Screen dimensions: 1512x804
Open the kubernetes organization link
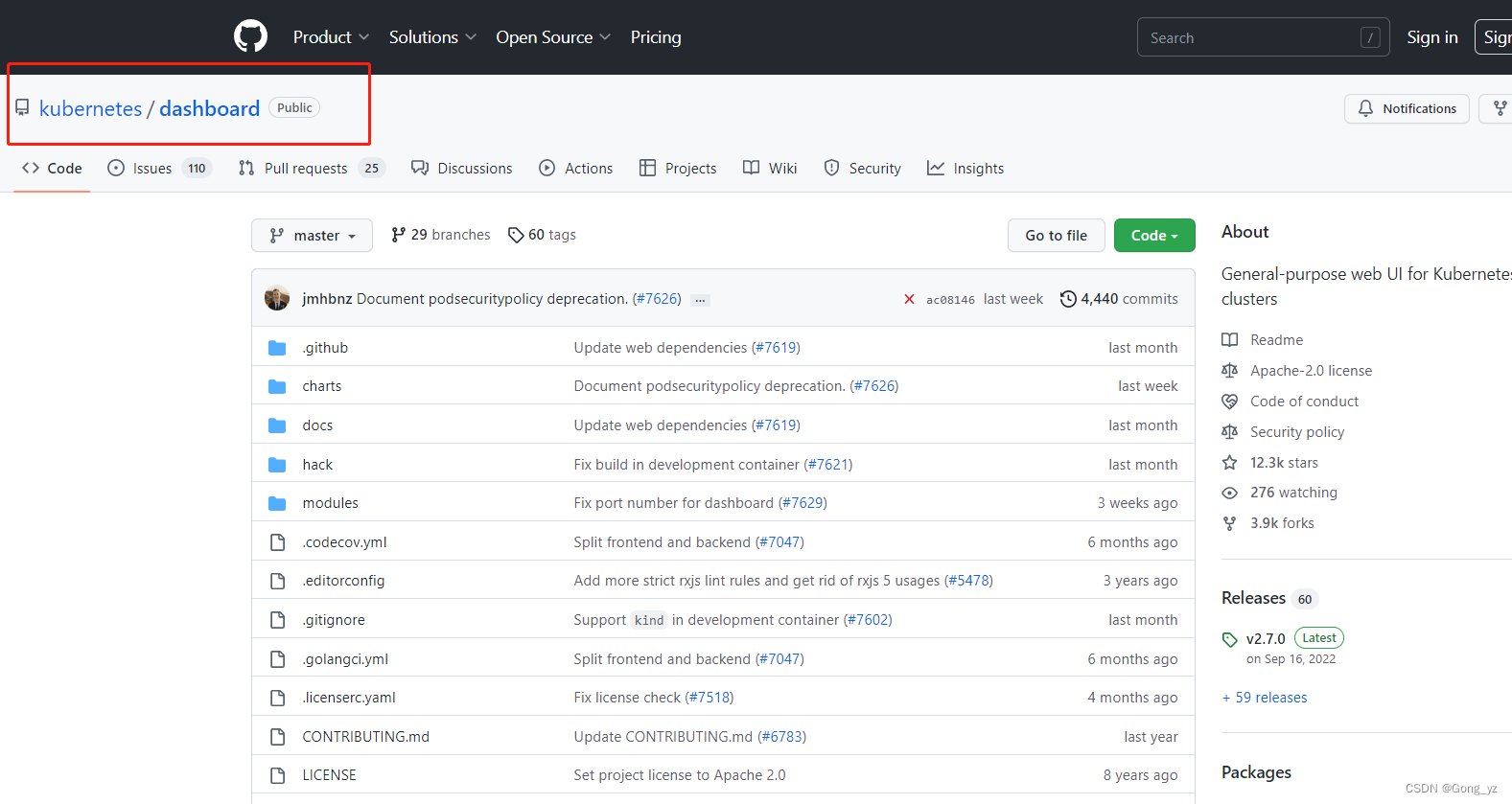click(x=91, y=108)
